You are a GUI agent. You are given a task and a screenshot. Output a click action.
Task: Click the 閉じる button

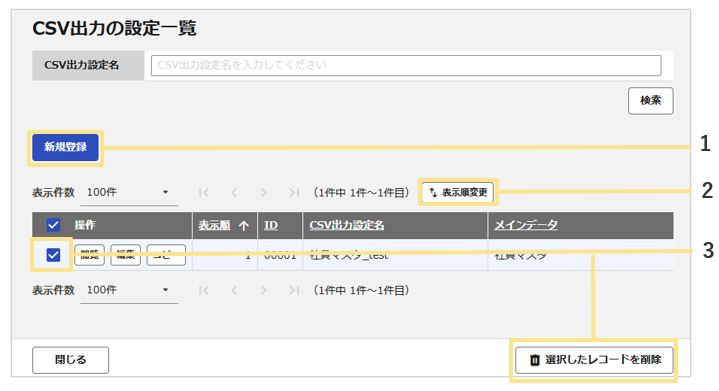click(x=70, y=360)
